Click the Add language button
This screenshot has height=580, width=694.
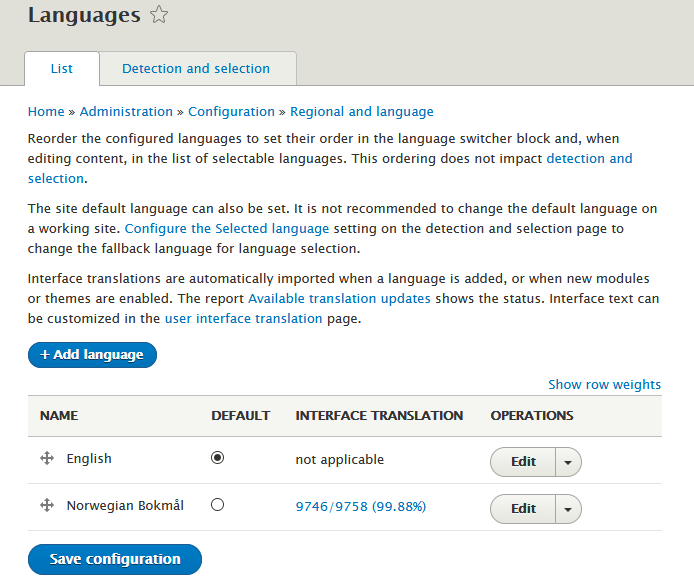click(x=92, y=355)
